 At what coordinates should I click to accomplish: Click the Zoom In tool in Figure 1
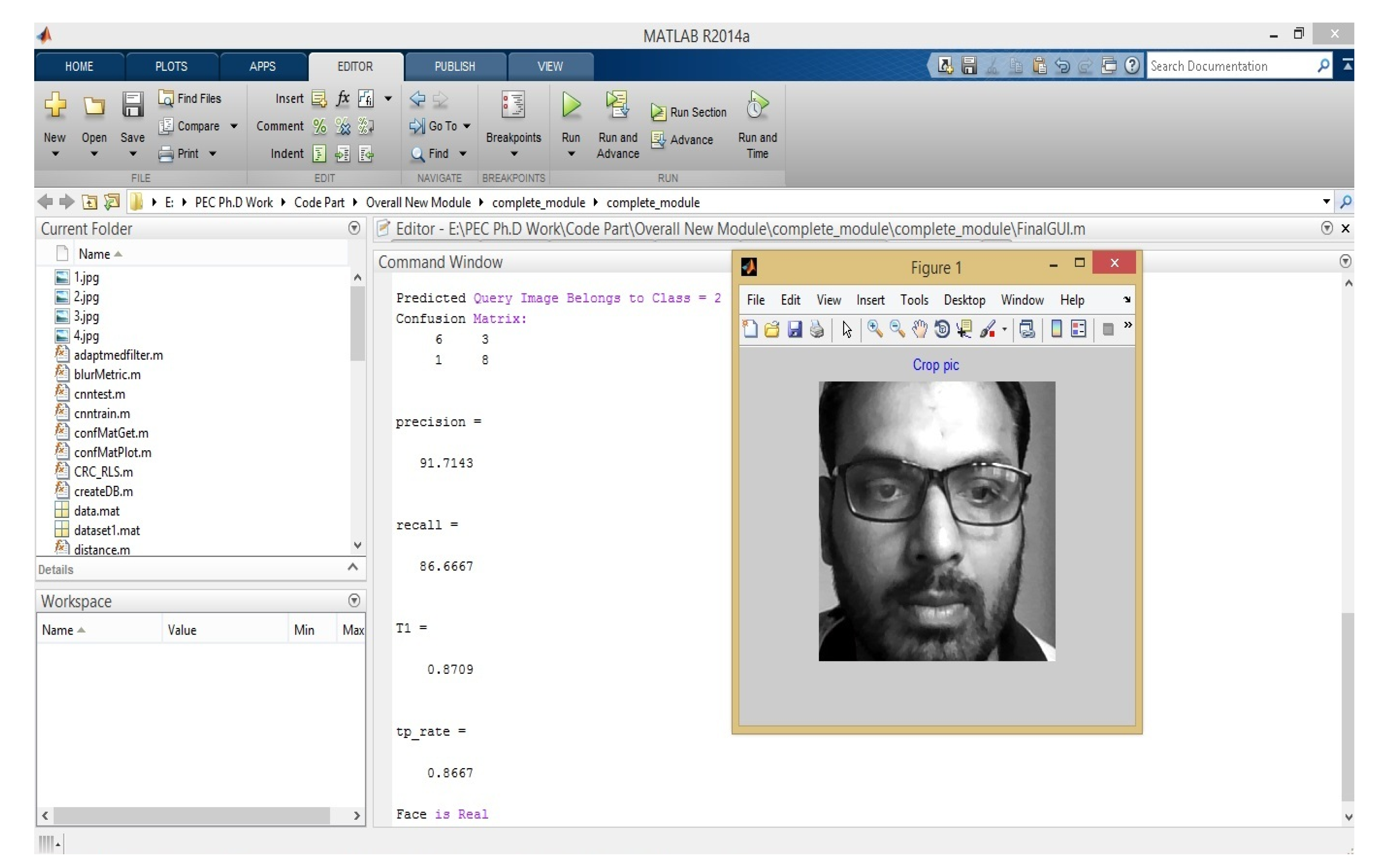[874, 329]
